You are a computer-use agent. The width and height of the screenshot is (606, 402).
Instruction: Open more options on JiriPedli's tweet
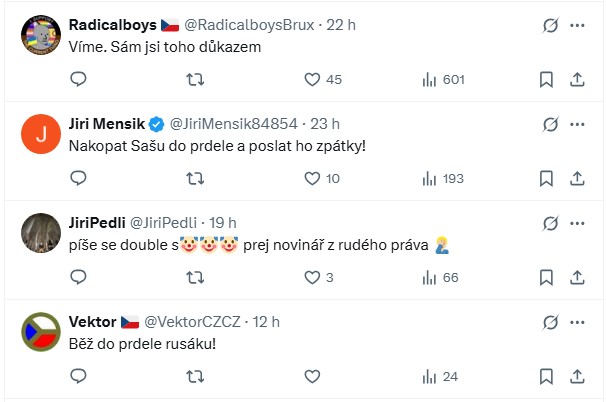[577, 223]
